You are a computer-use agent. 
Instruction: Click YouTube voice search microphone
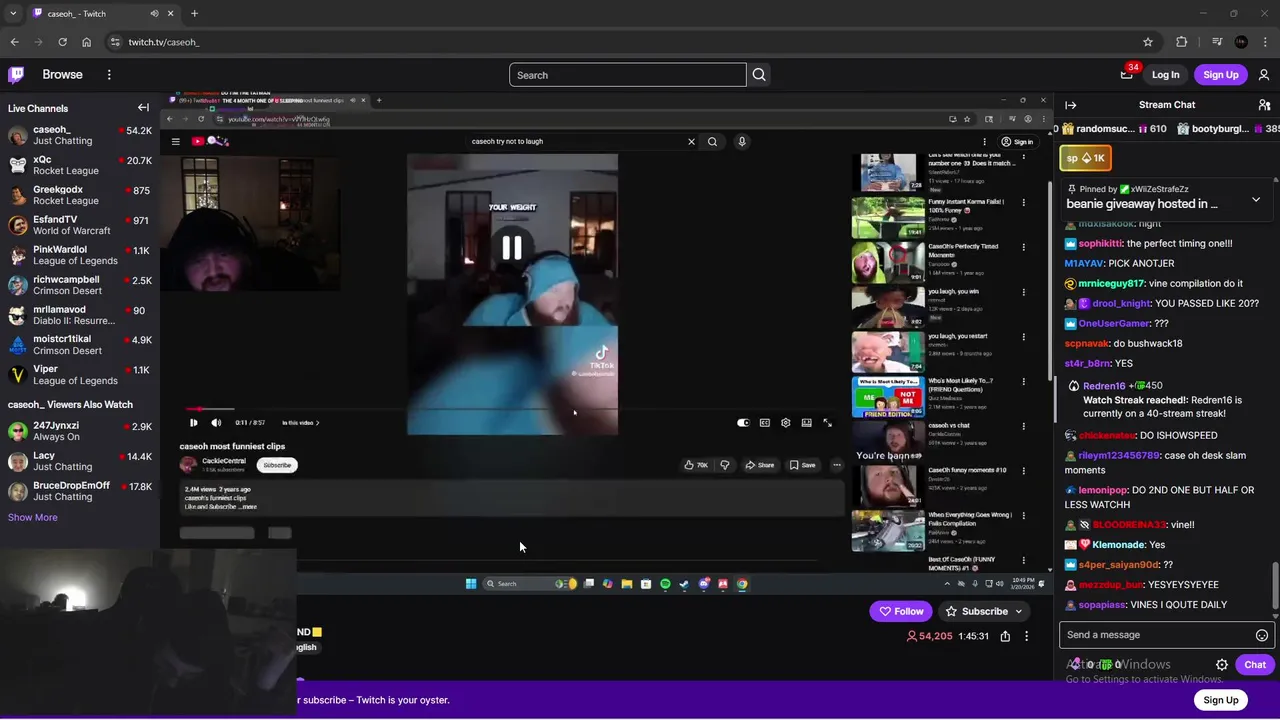[742, 141]
